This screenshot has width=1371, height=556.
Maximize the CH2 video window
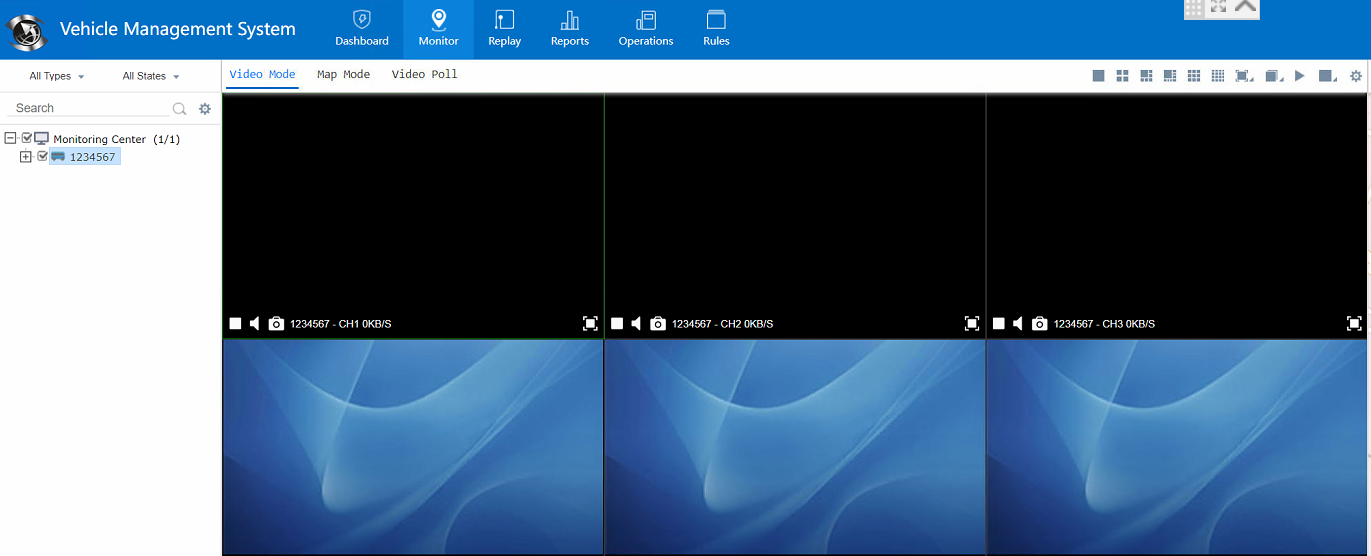972,324
